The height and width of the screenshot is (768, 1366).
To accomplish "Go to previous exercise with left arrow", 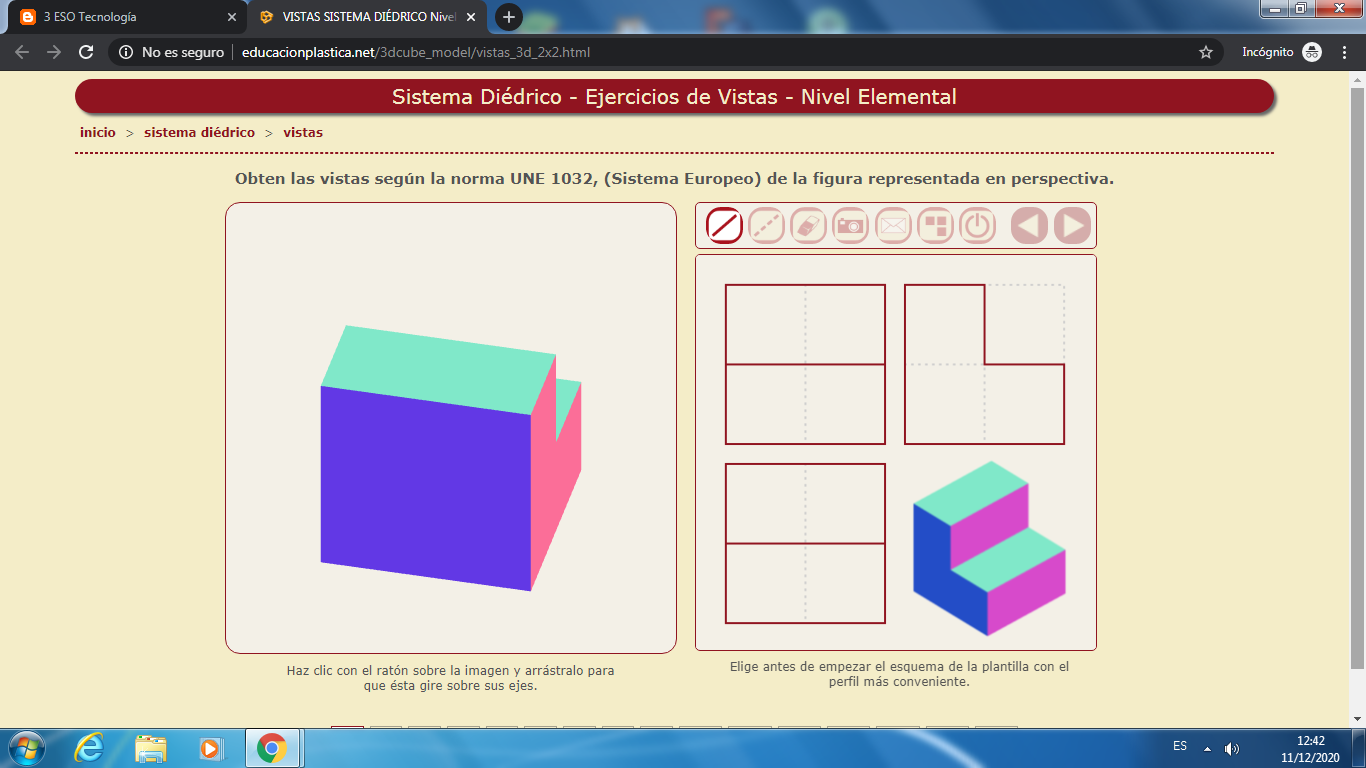I will pyautogui.click(x=1029, y=226).
